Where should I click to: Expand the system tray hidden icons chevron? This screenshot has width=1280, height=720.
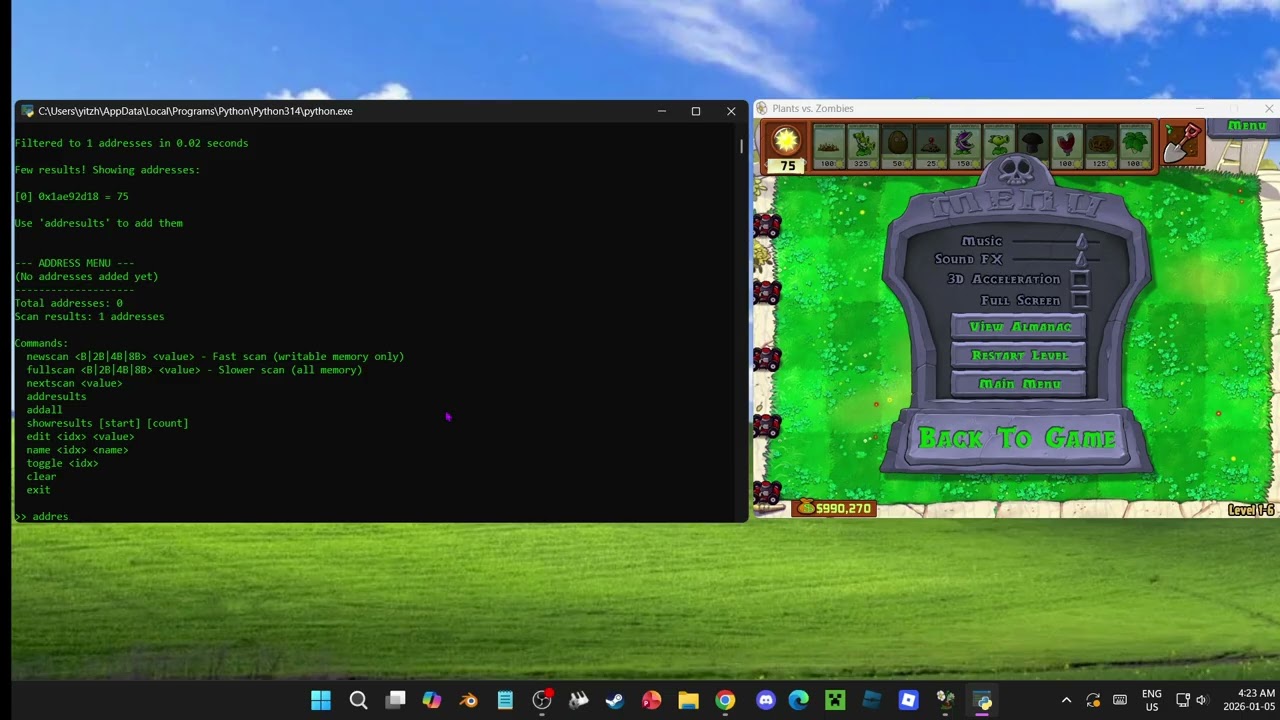[x=1066, y=700]
